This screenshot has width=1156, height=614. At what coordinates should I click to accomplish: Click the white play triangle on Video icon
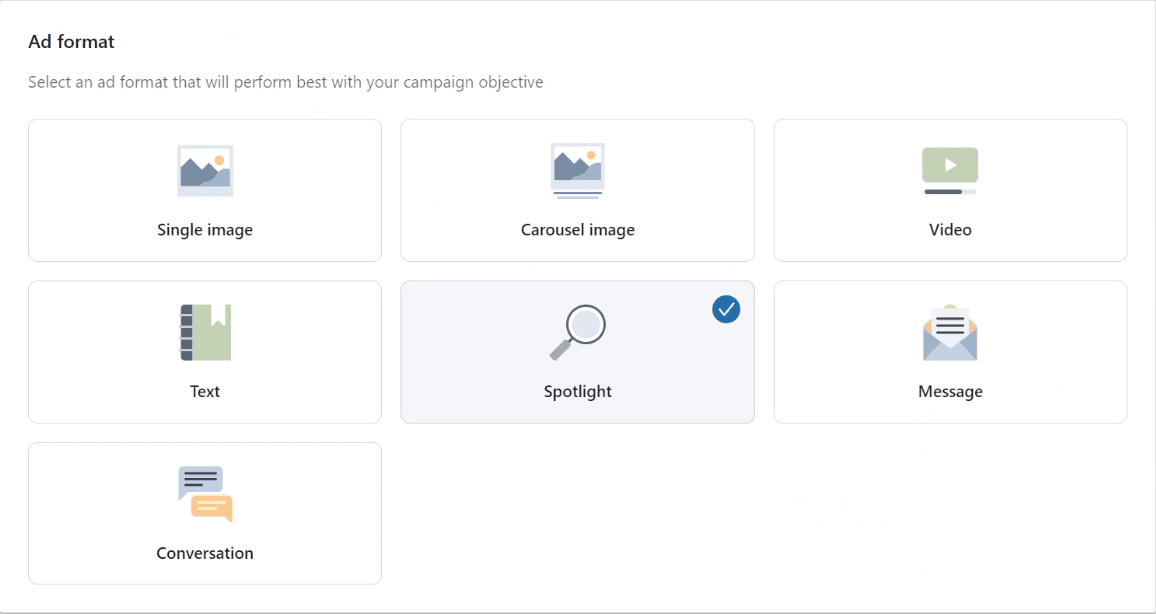coord(951,165)
